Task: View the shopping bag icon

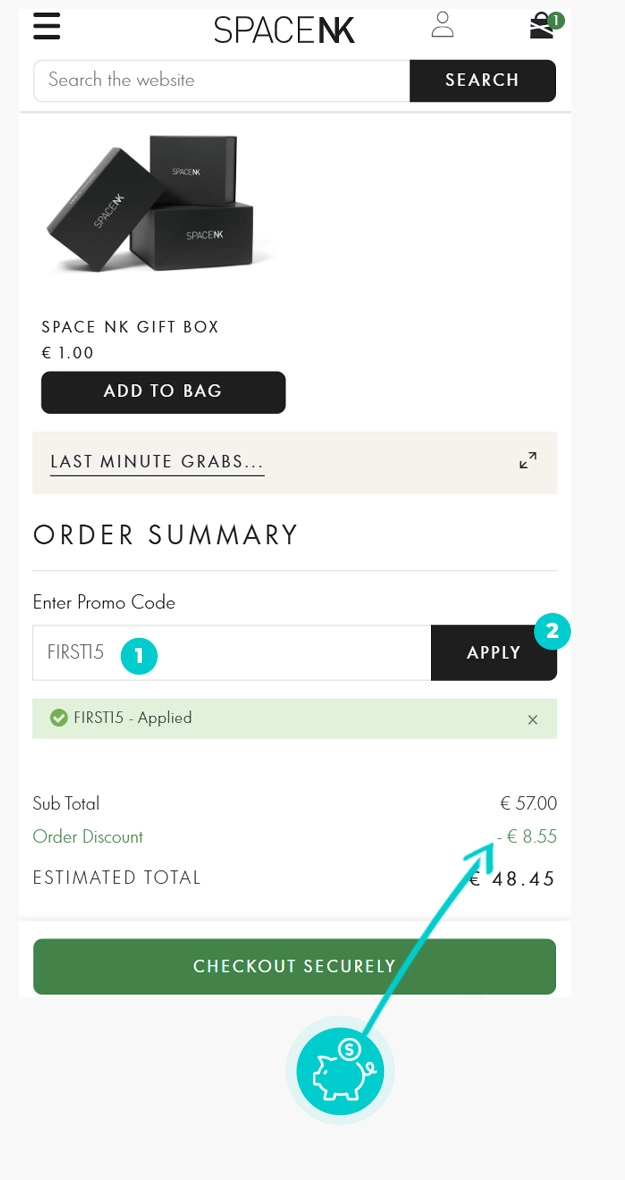Action: click(x=542, y=26)
